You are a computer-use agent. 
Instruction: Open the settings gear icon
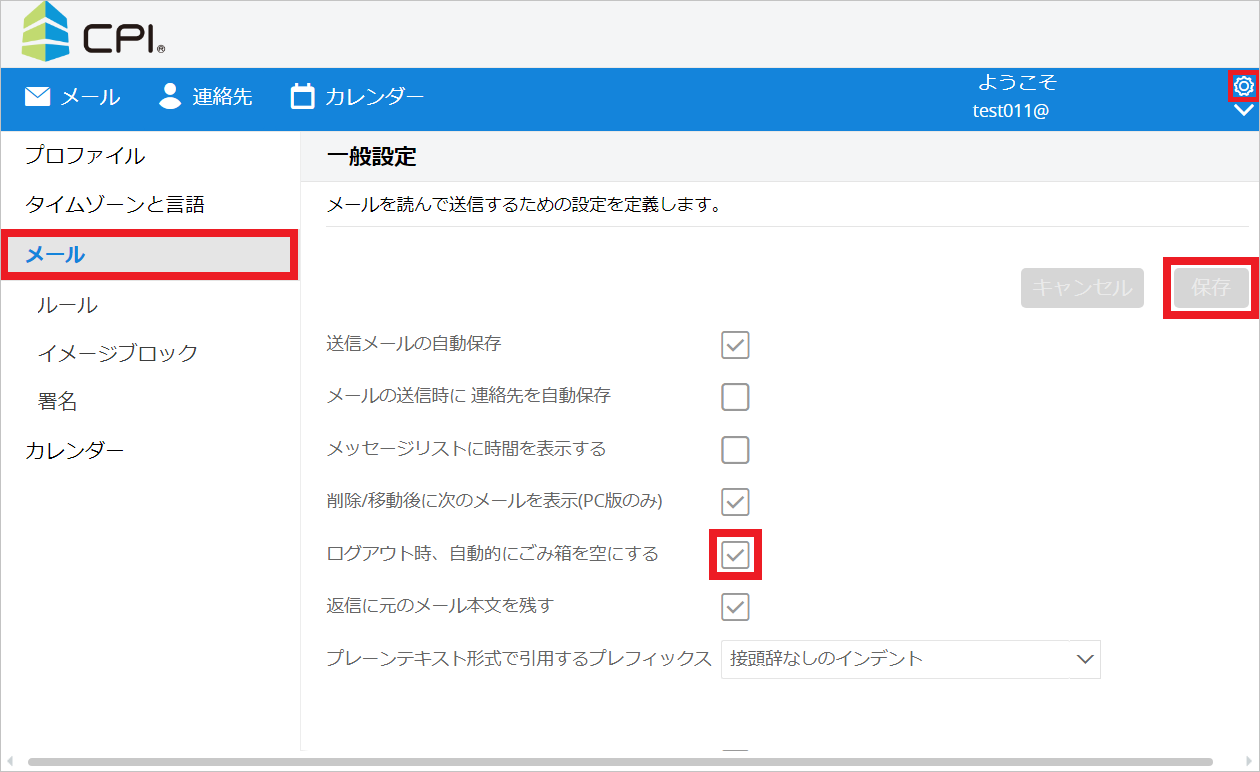click(x=1244, y=86)
